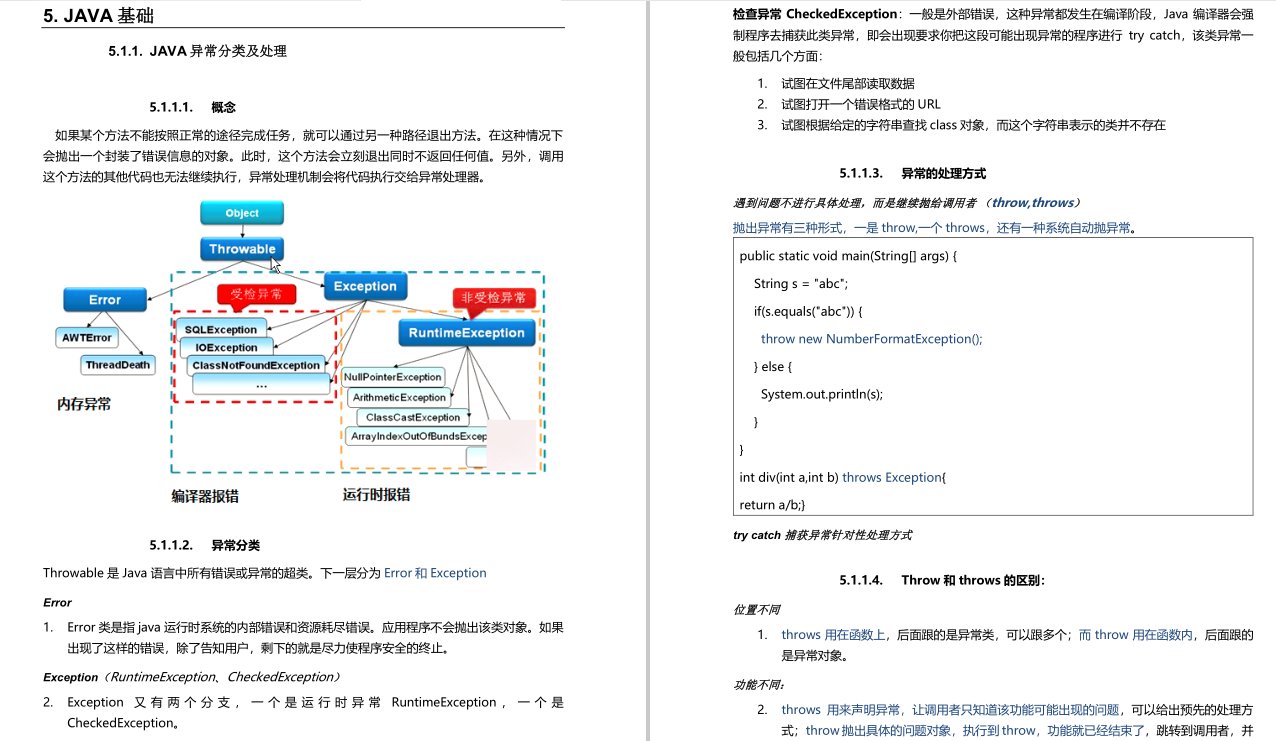Click the Exception node in the diagram
Image resolution: width=1276 pixels, height=741 pixels.
coord(365,285)
